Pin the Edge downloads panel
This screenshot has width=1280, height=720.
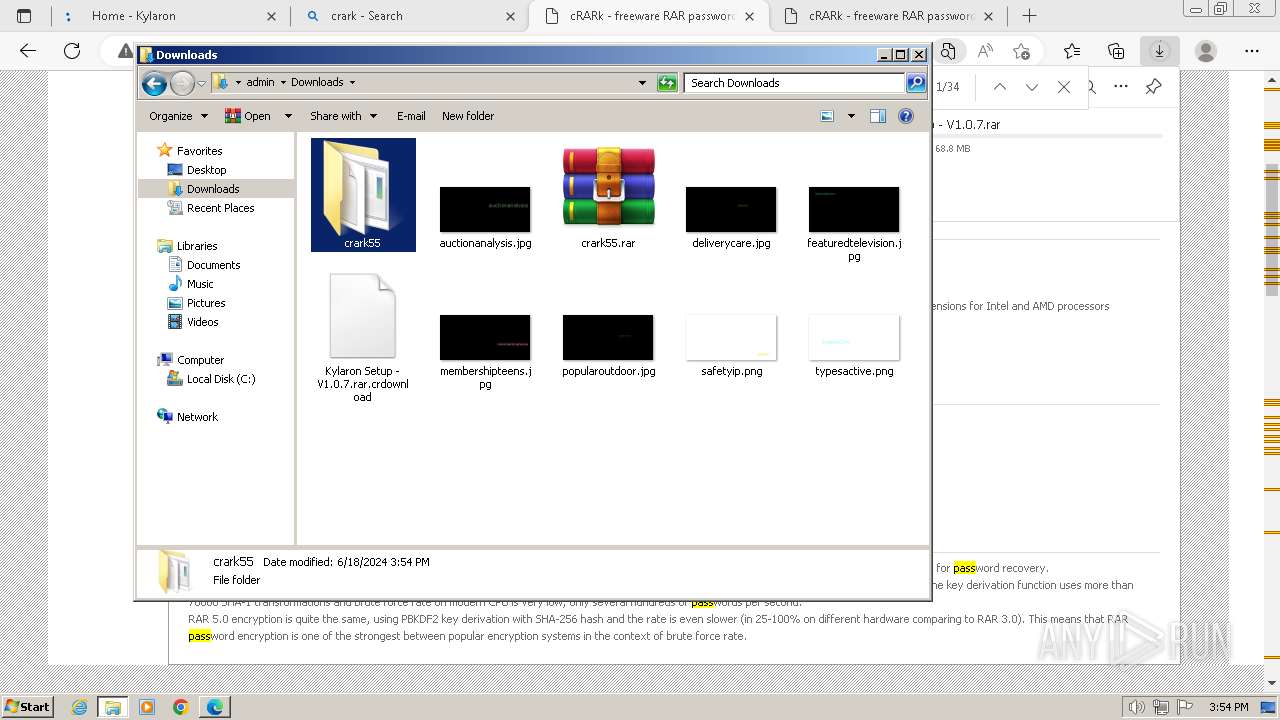(1153, 87)
